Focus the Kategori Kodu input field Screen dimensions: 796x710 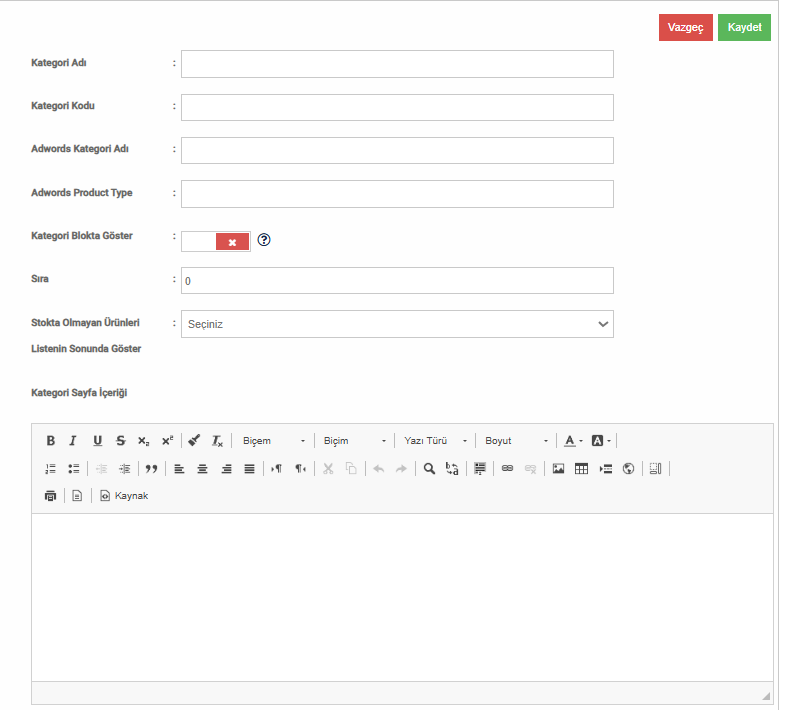click(397, 107)
